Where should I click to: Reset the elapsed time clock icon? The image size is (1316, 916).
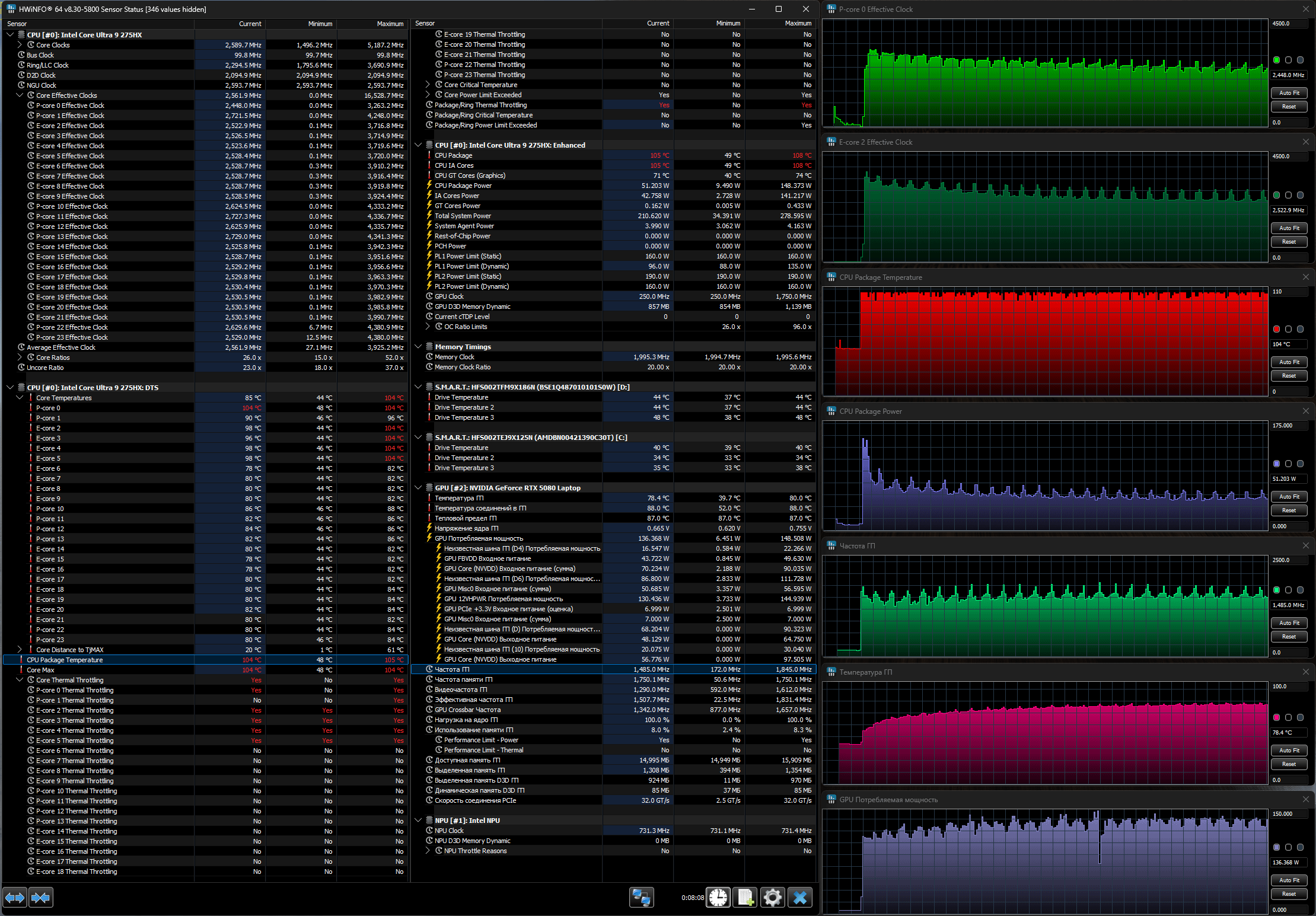click(718, 898)
